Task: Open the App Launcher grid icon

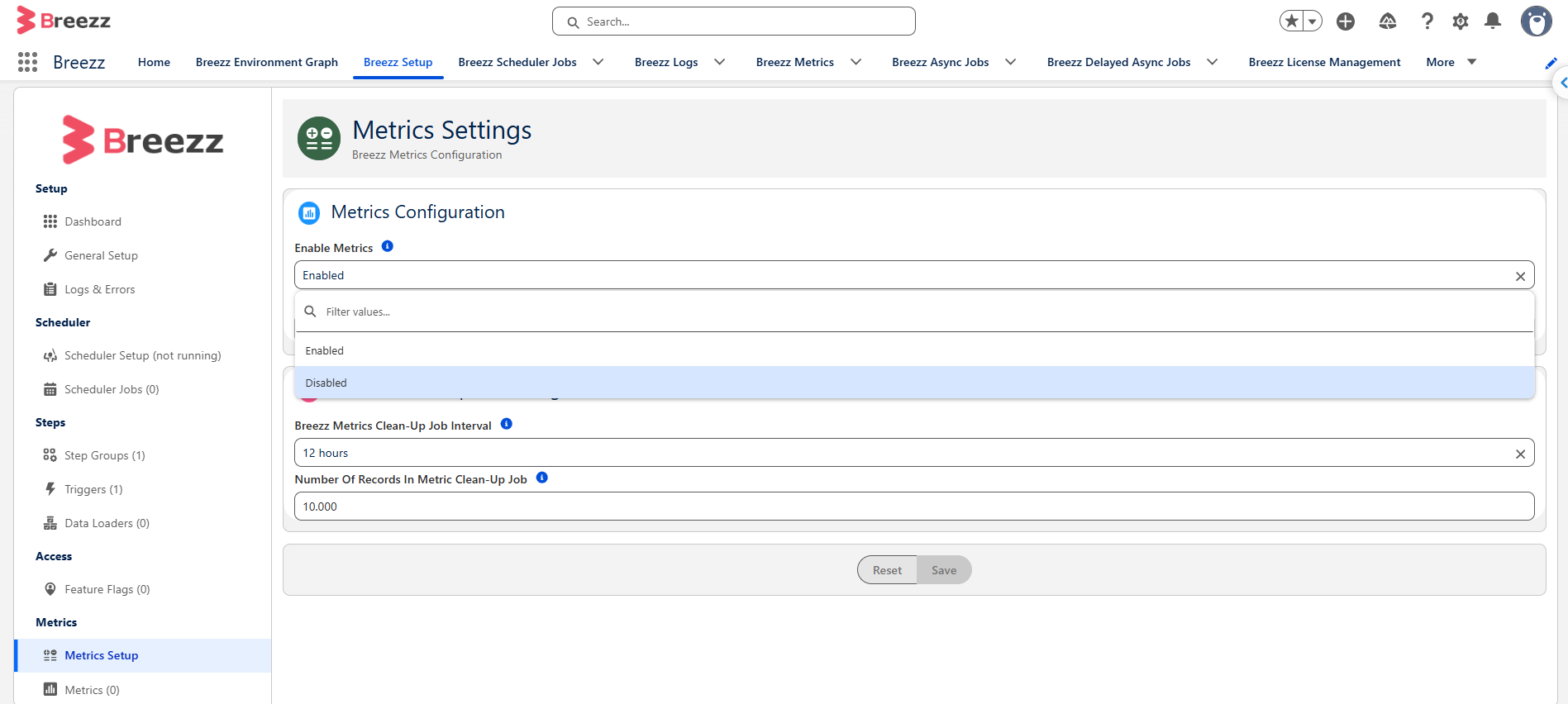Action: [x=27, y=62]
